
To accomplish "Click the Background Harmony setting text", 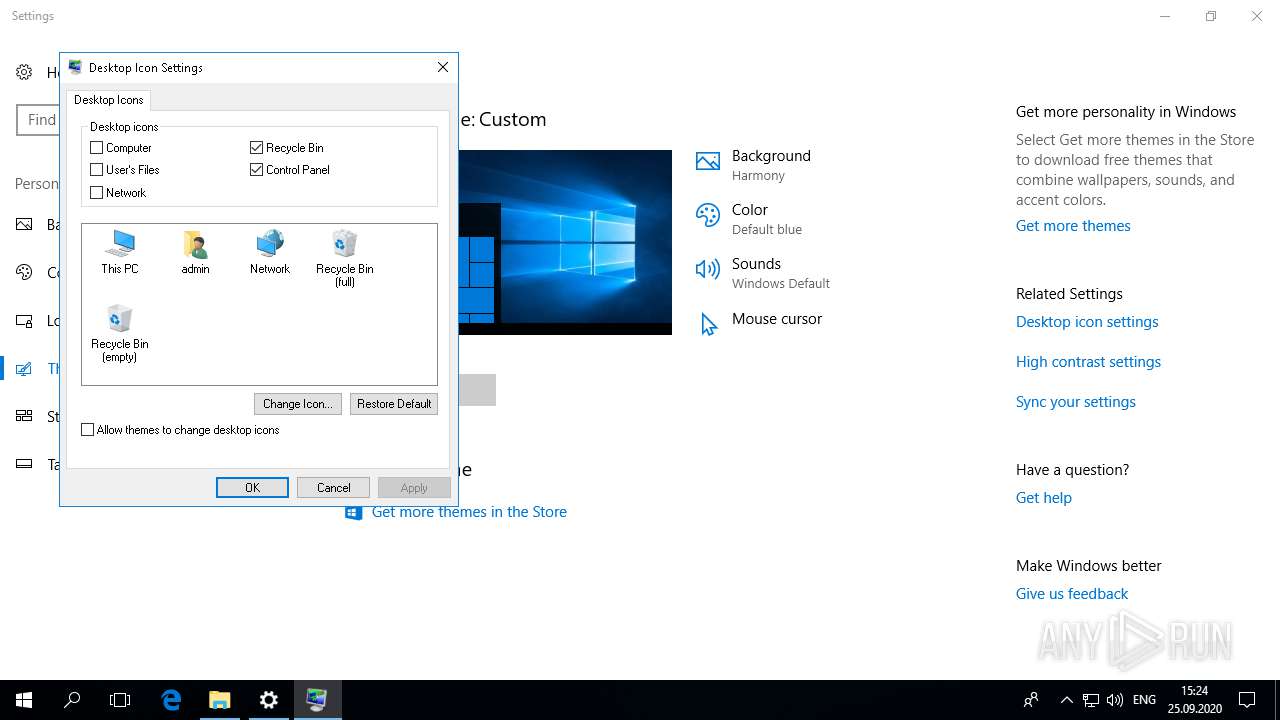I will [x=771, y=165].
